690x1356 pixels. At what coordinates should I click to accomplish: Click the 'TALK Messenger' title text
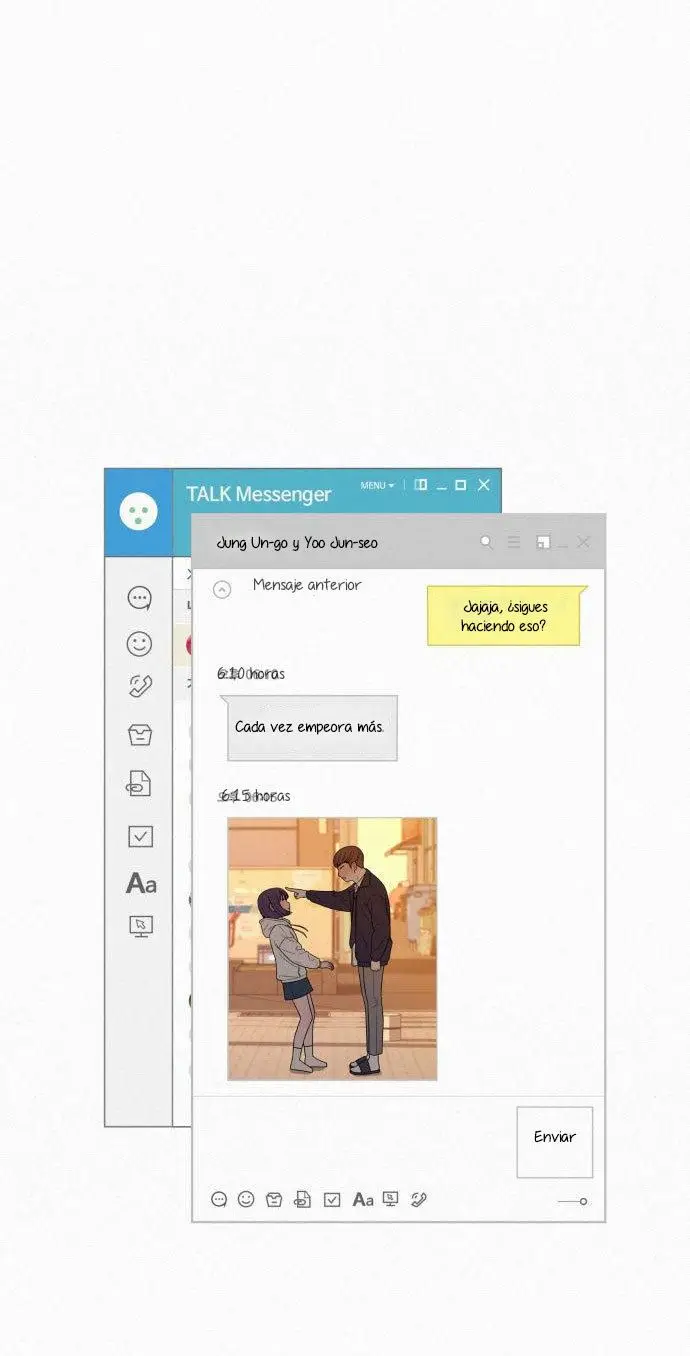click(258, 494)
